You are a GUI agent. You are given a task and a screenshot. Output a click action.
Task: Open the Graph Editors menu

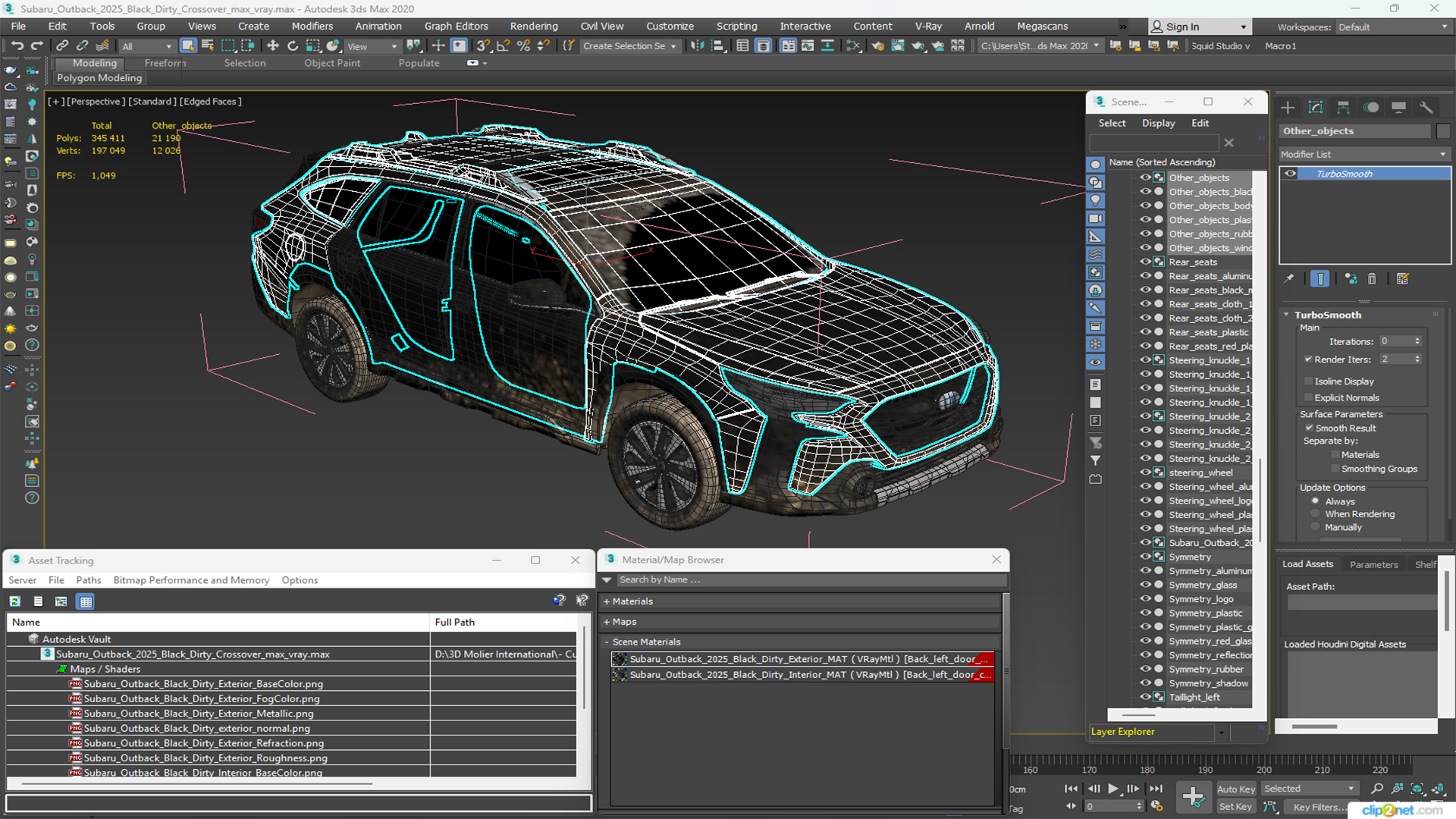pyautogui.click(x=456, y=27)
